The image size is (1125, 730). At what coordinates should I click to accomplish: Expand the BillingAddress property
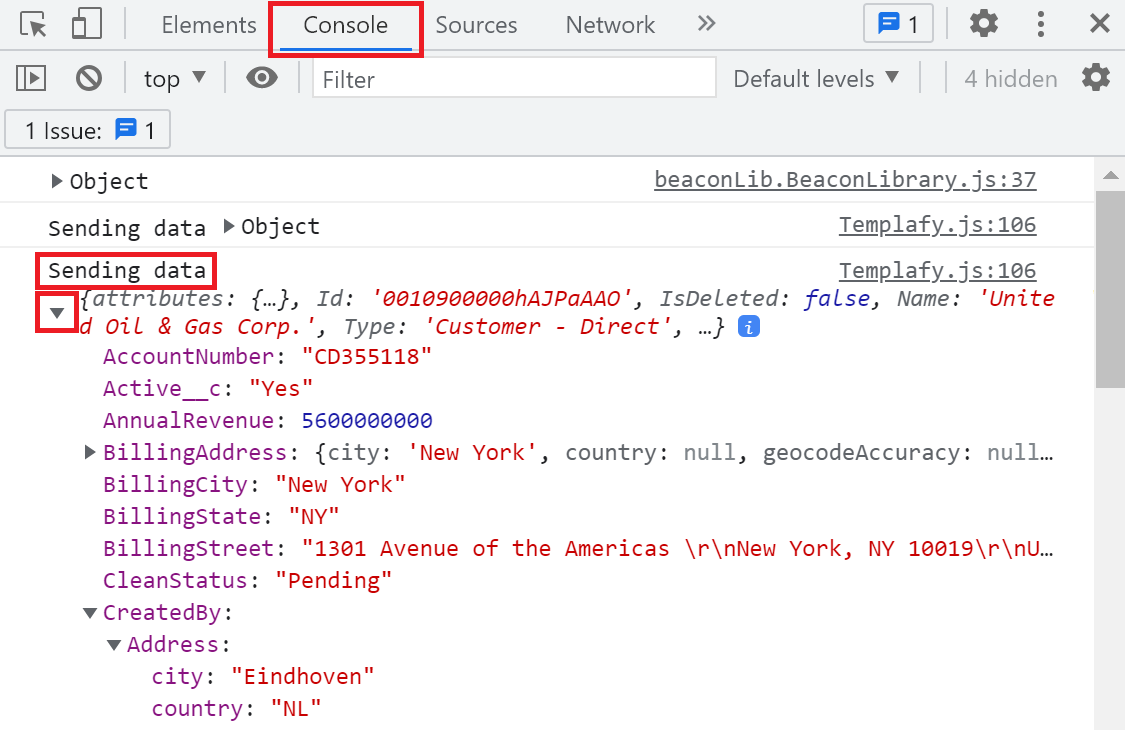(90, 452)
